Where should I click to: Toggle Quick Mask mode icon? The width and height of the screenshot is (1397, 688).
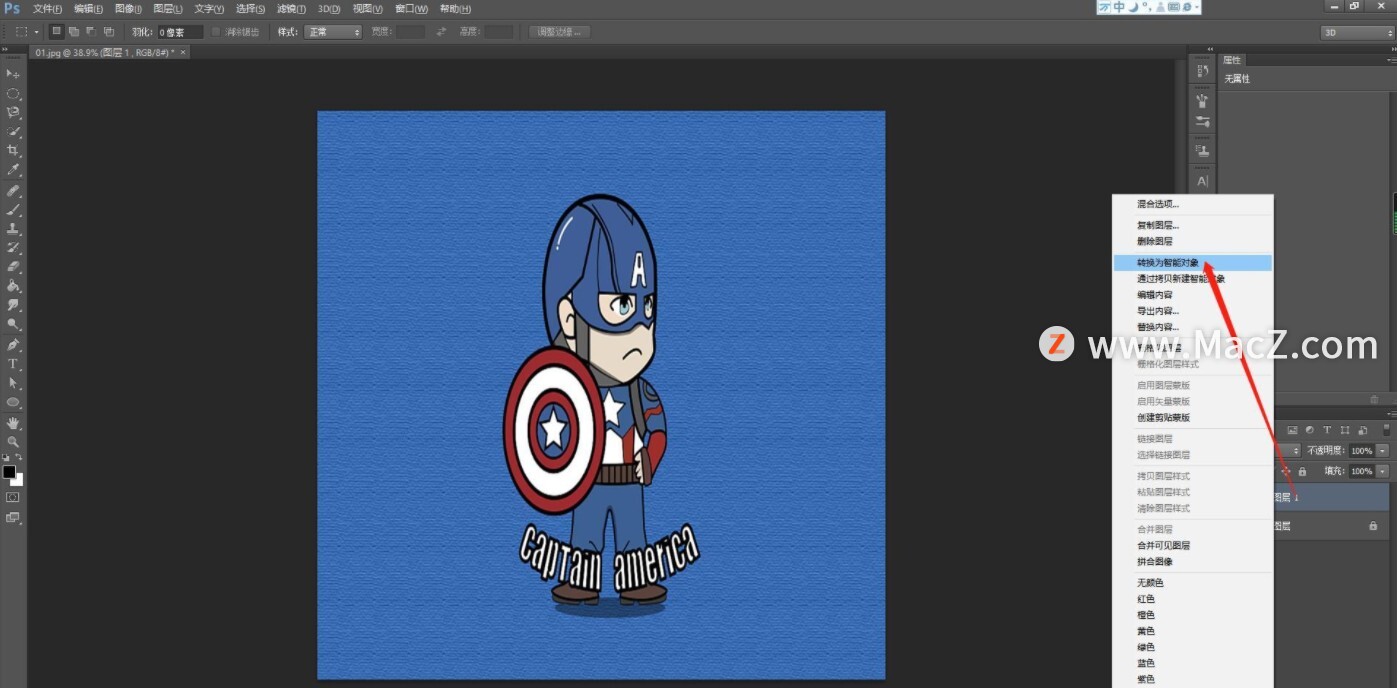pyautogui.click(x=13, y=496)
